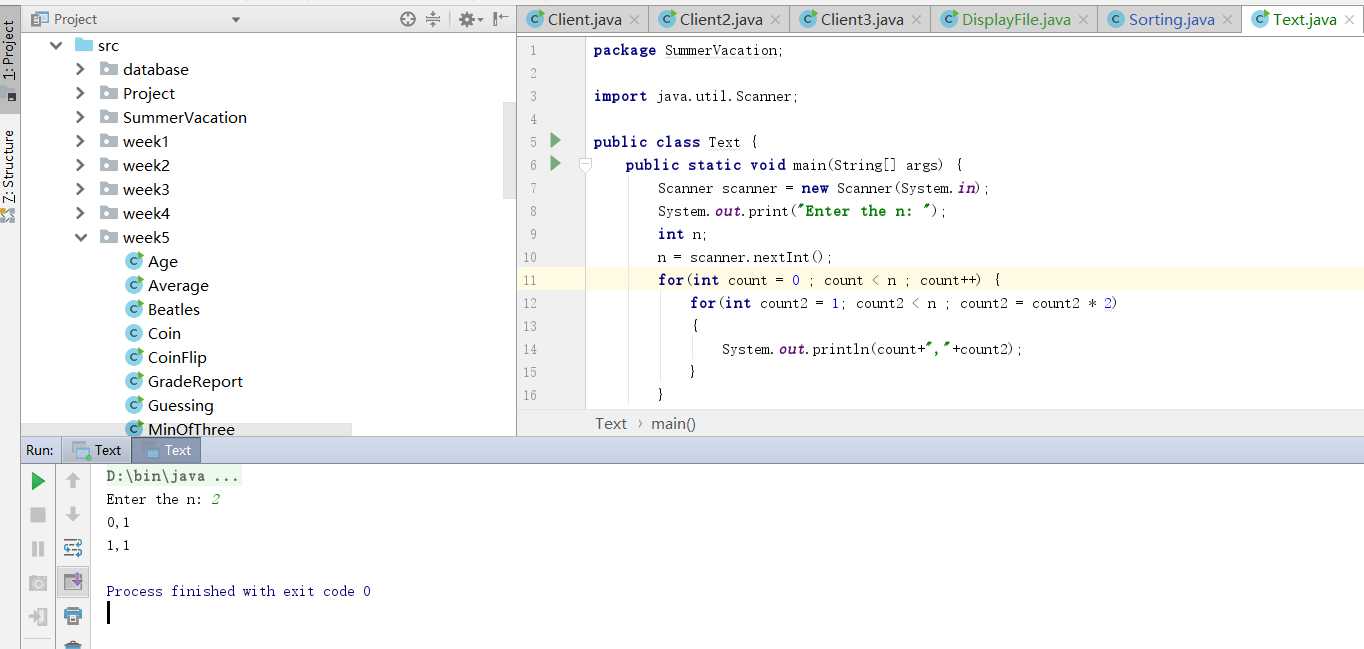Hide the Project tool window with the arrow icon

point(499,19)
